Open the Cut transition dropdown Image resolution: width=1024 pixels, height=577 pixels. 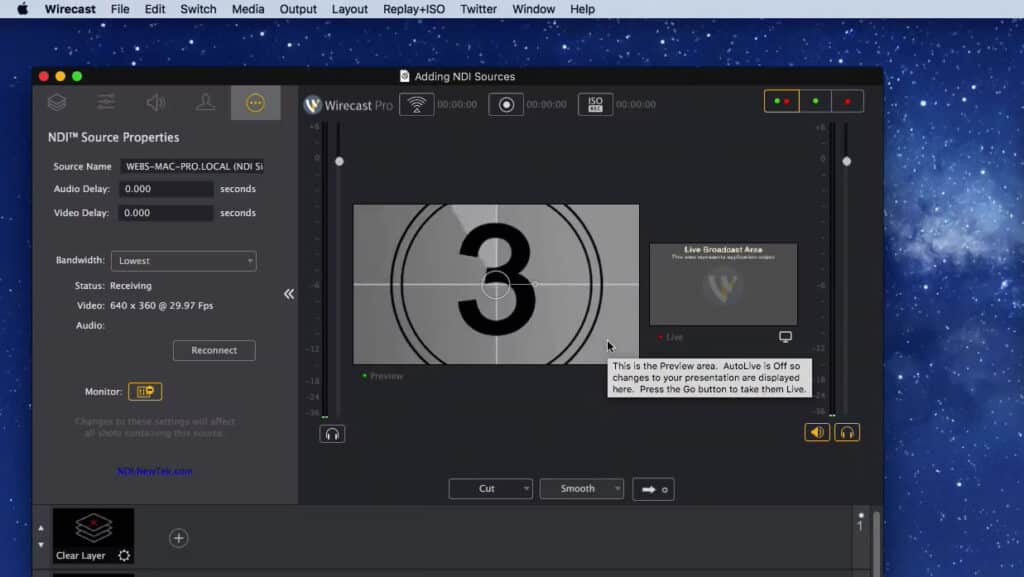click(490, 489)
